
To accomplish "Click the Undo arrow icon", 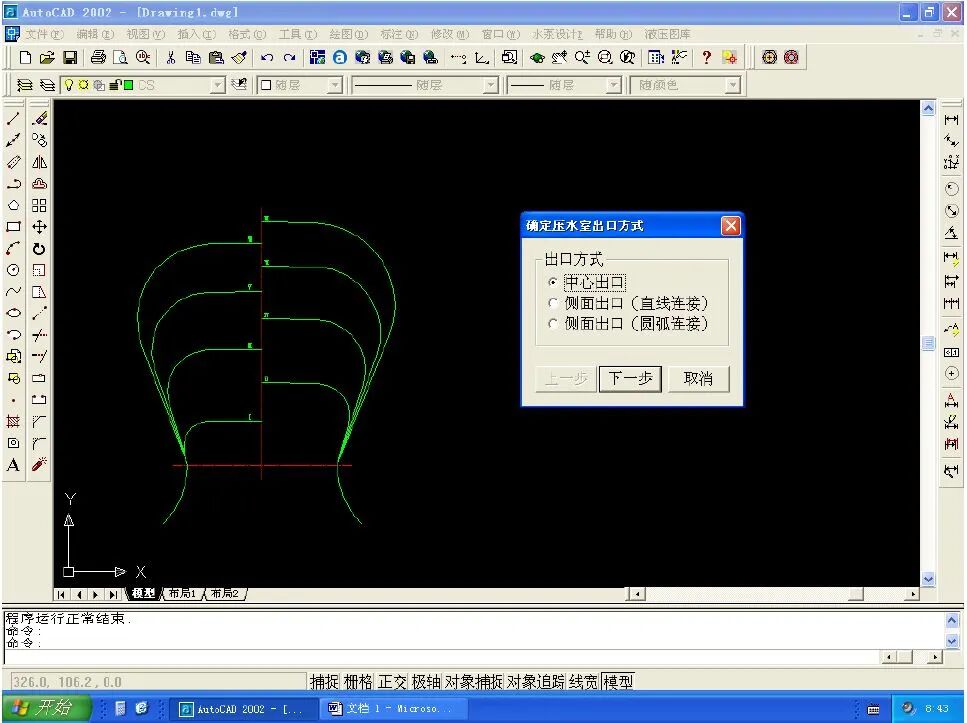I will coord(267,57).
